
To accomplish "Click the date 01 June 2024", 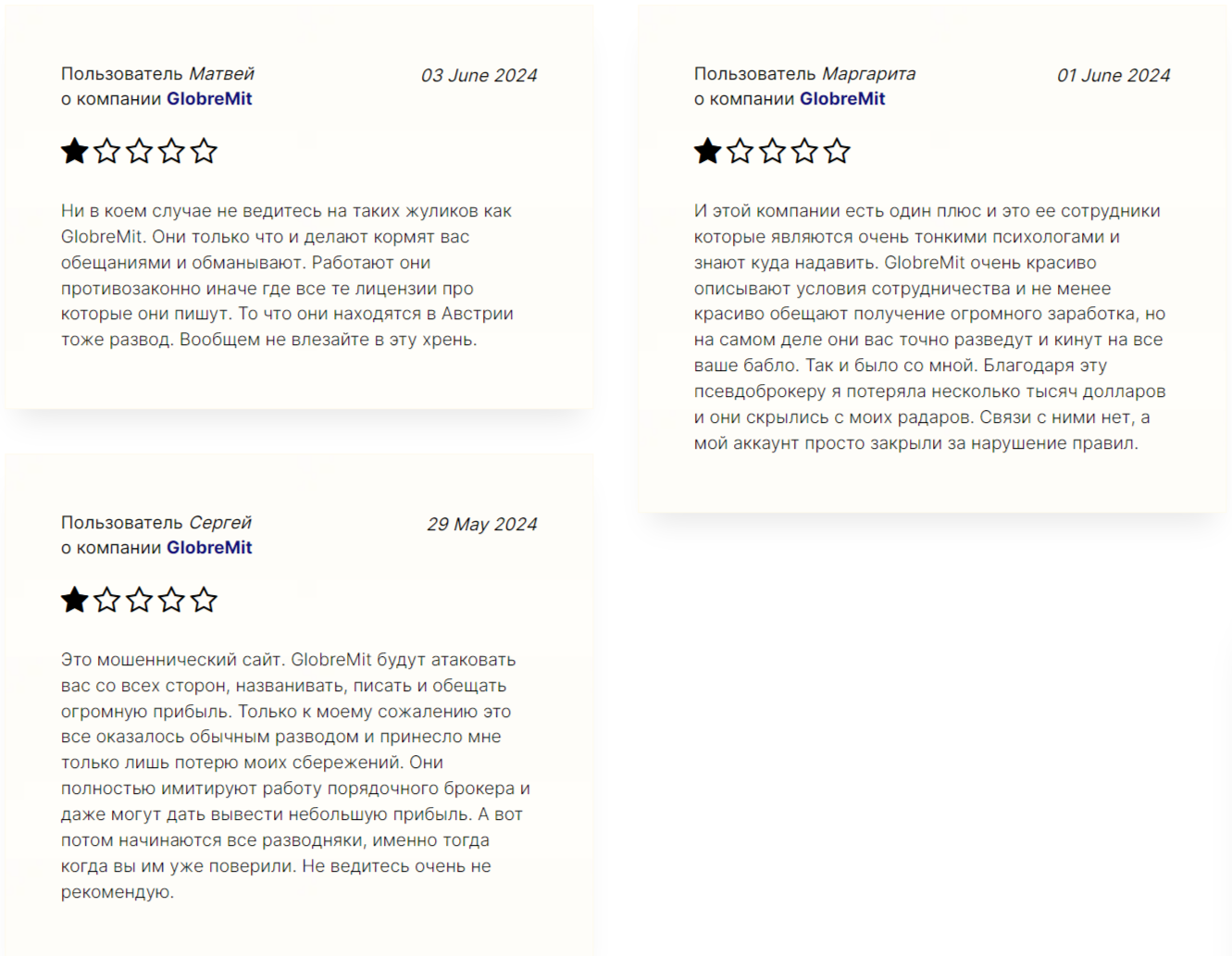I will 1114,76.
